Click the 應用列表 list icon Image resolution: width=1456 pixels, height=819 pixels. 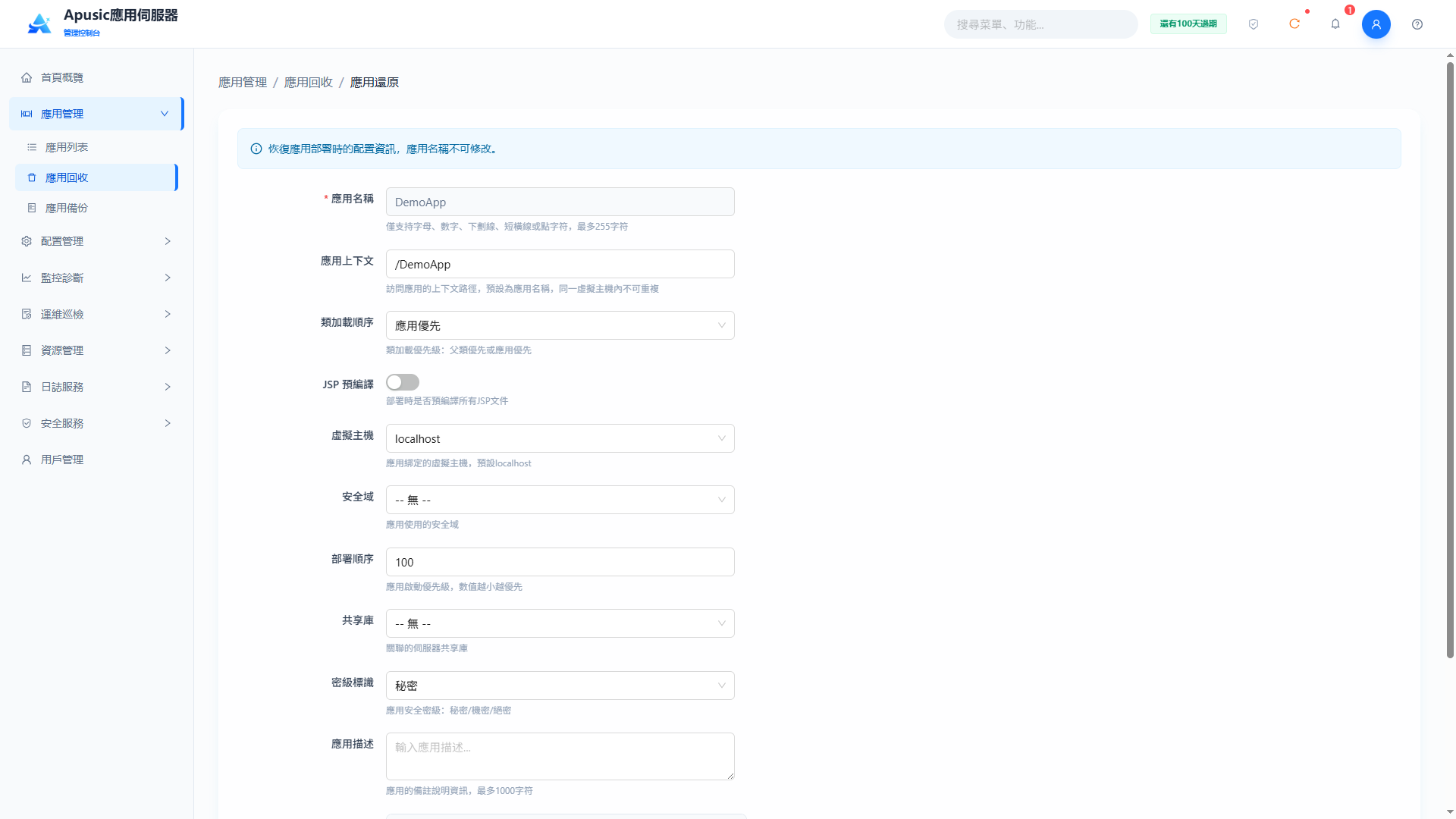tap(32, 147)
